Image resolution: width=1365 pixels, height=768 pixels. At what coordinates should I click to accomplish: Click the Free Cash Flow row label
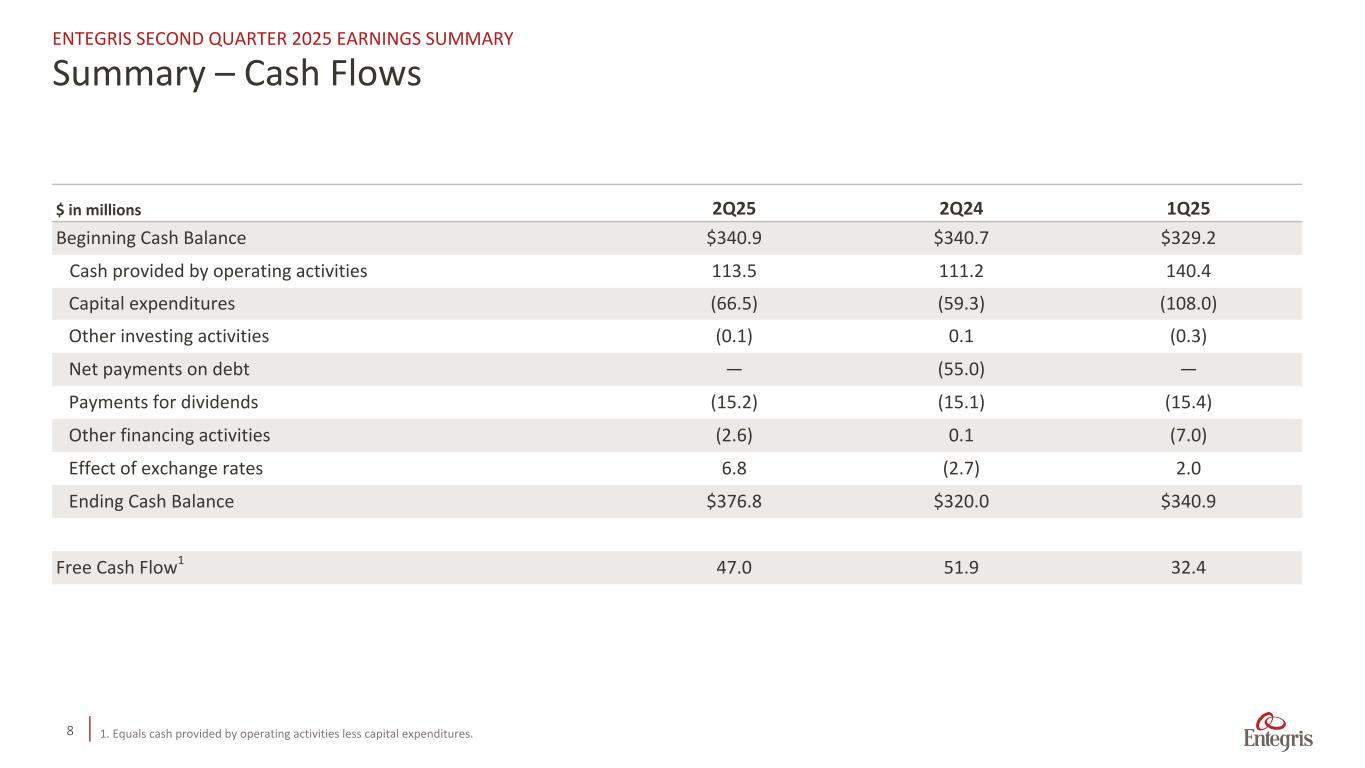coord(119,568)
